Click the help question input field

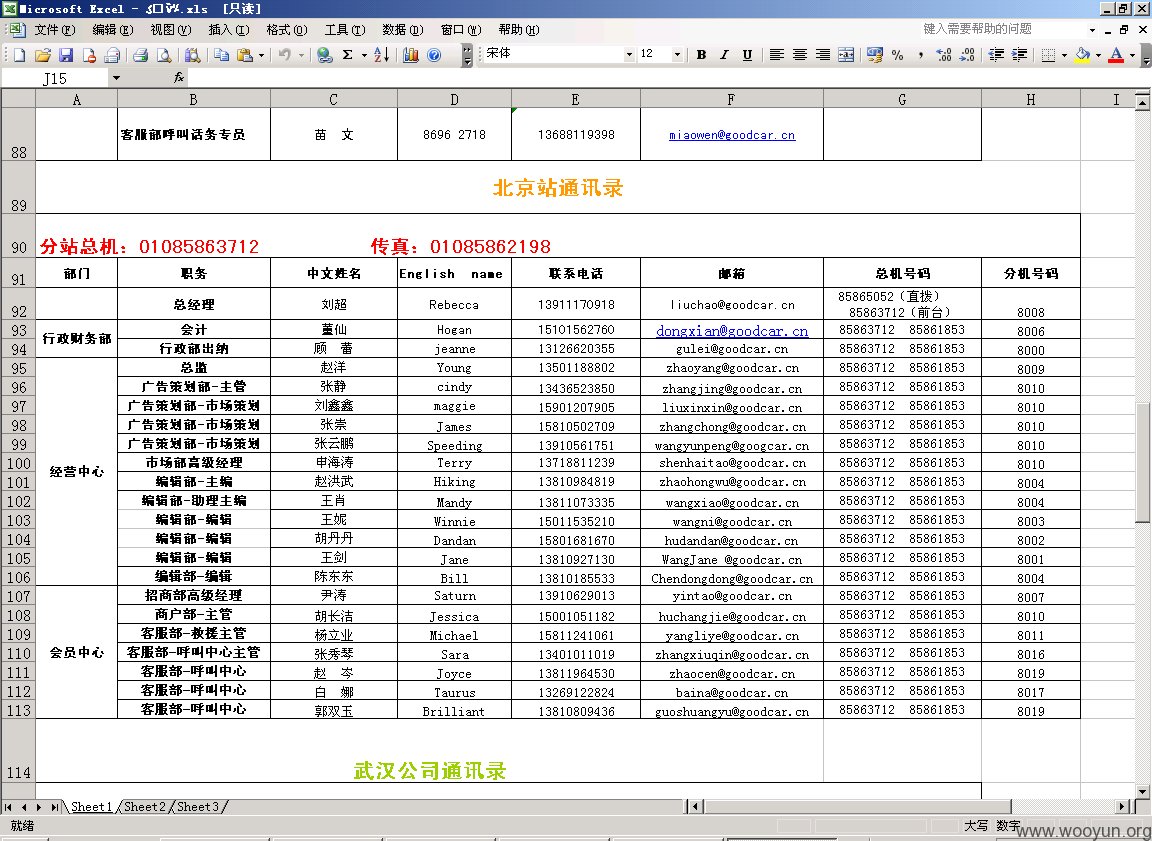click(1003, 29)
